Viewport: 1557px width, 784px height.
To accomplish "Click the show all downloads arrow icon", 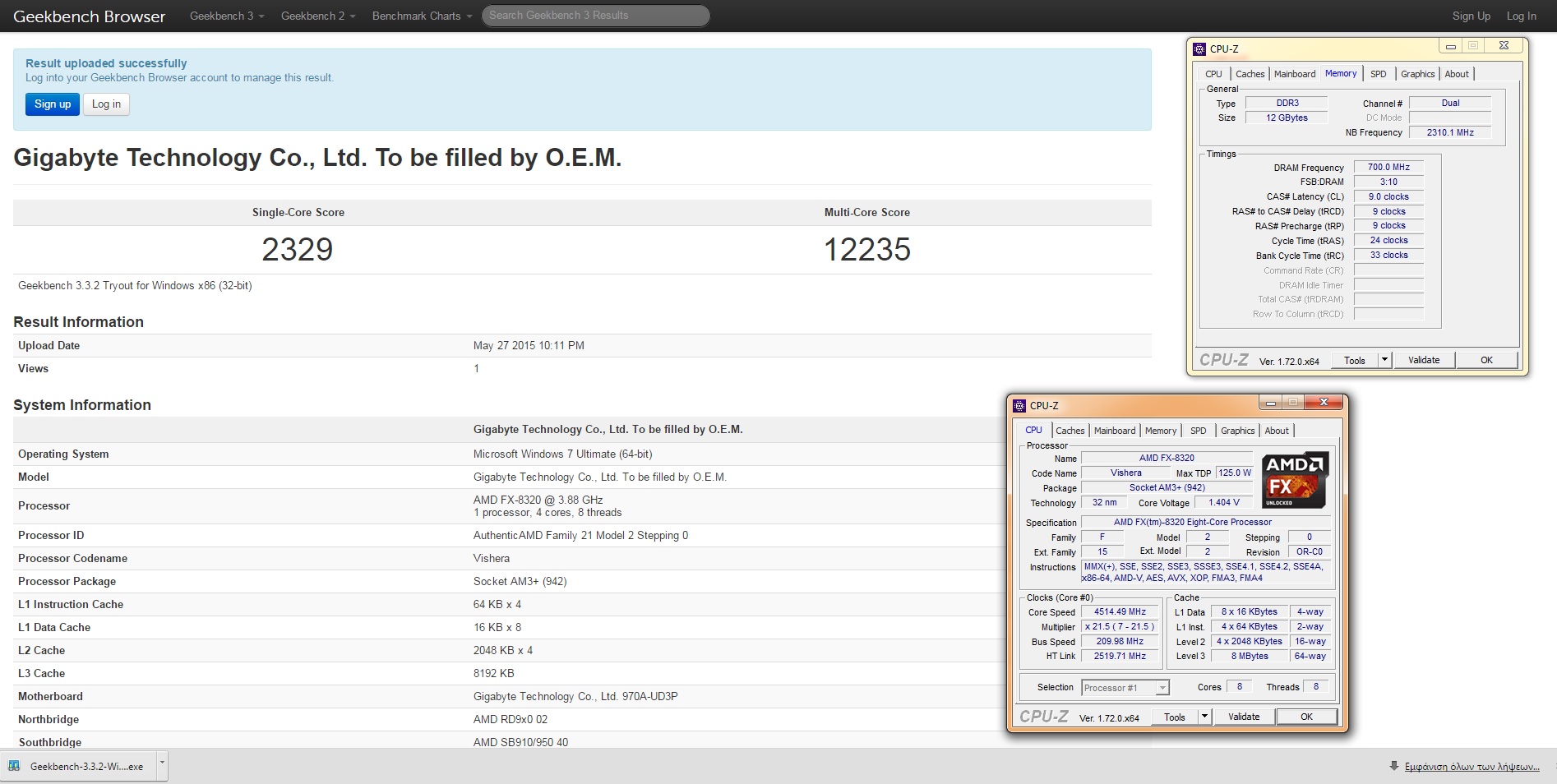I will tap(1393, 766).
